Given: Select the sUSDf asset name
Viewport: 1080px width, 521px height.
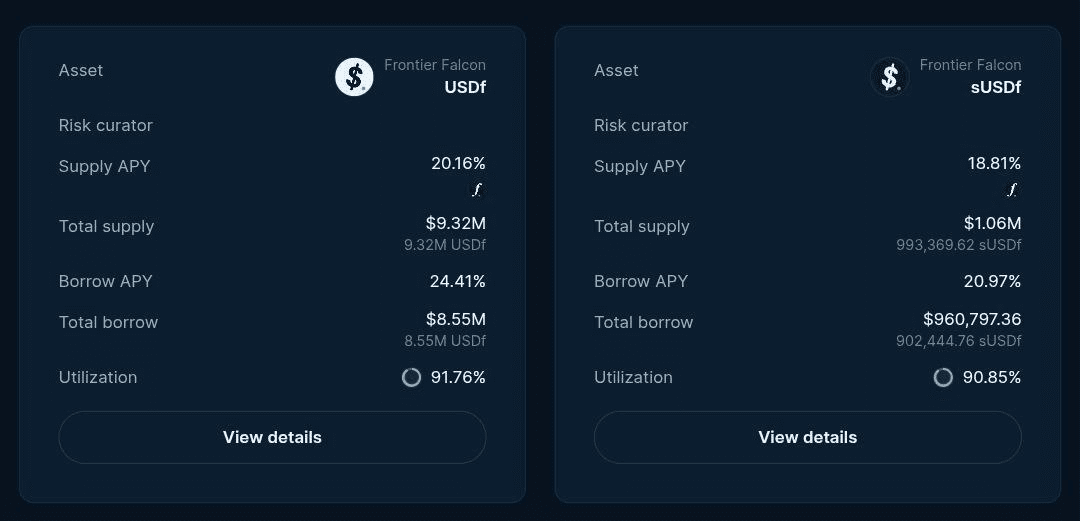Looking at the screenshot, I should [x=996, y=88].
